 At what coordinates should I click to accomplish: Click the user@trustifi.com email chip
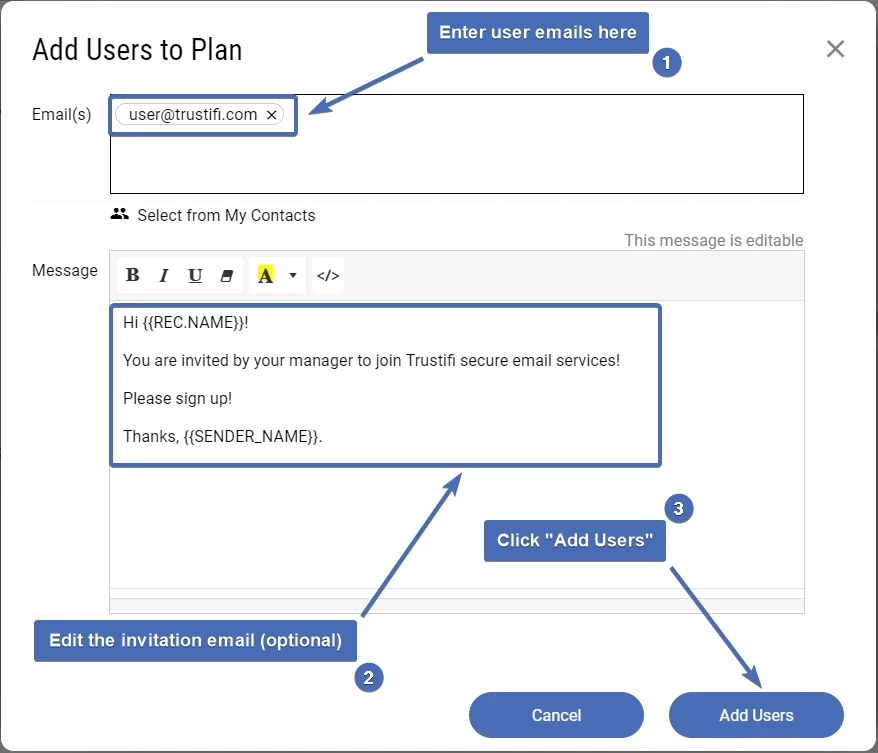pos(193,114)
